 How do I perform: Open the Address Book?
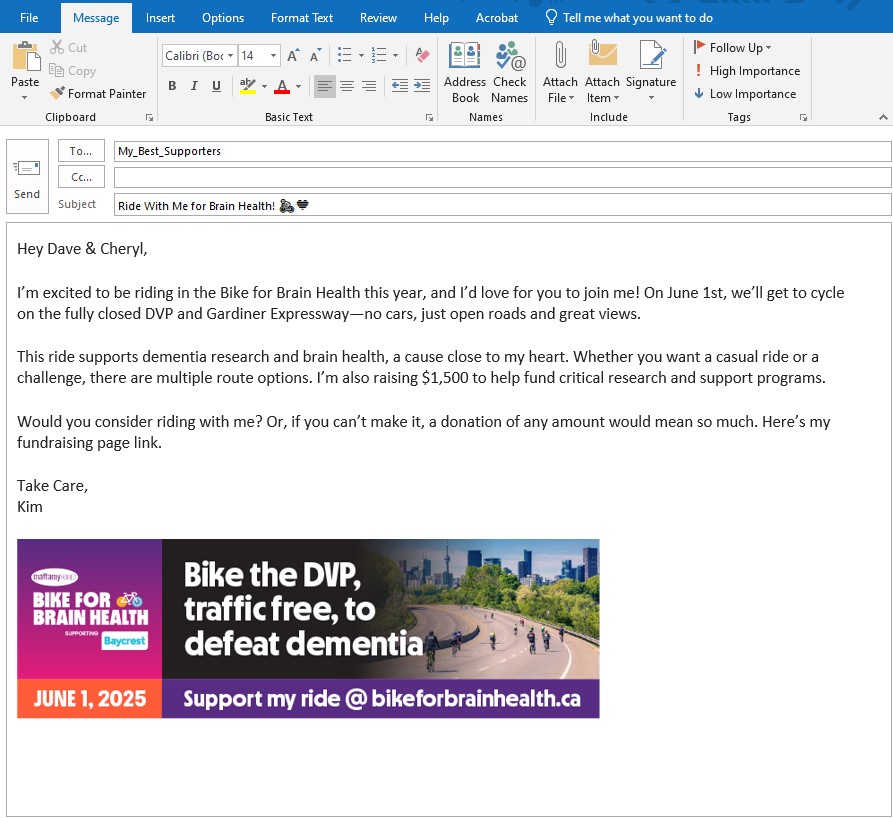(x=465, y=73)
